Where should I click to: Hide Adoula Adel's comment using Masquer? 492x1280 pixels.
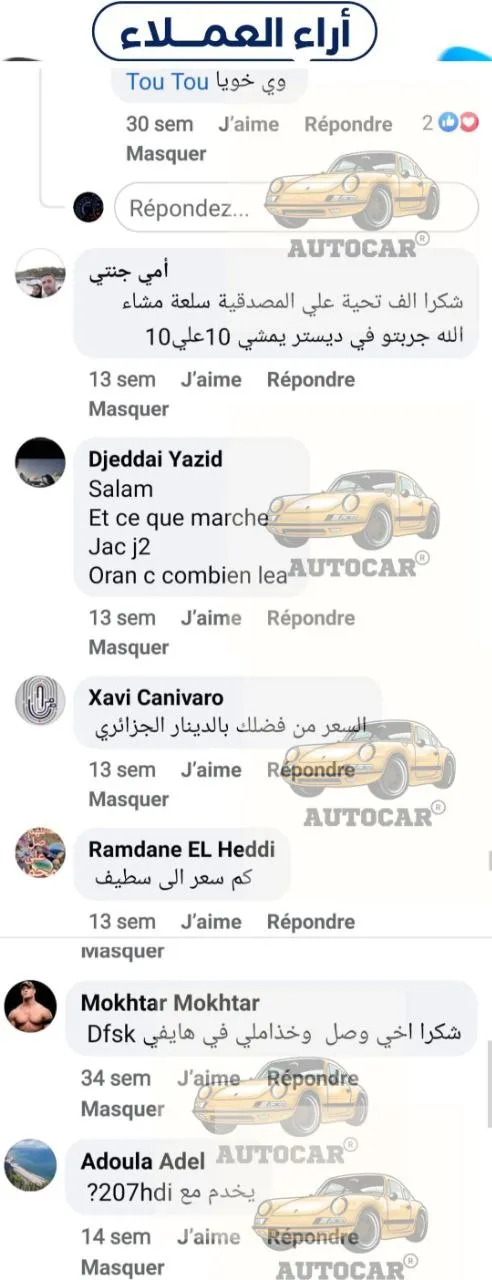click(x=123, y=1267)
